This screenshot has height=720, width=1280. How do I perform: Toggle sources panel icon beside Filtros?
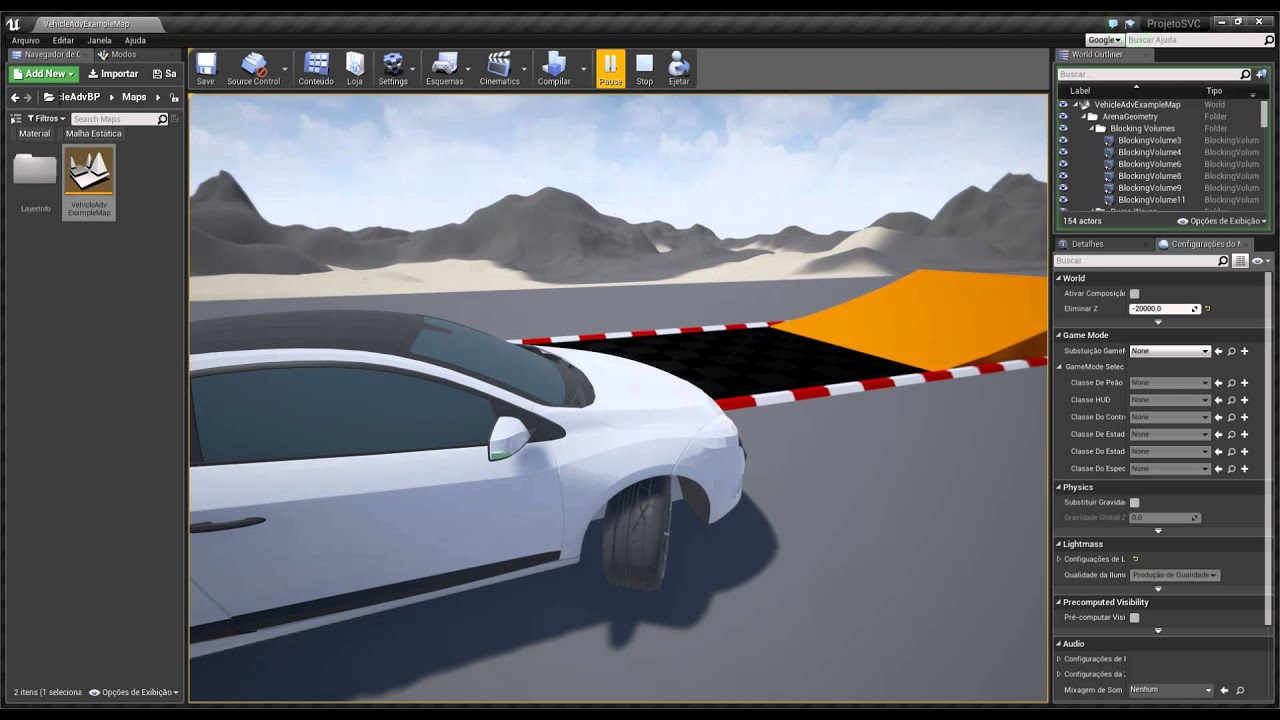14,118
